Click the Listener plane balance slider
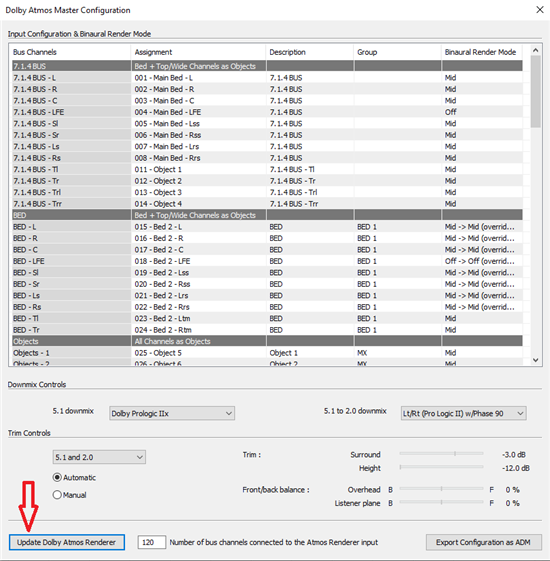Image resolution: width=550 pixels, height=561 pixels. click(x=441, y=502)
